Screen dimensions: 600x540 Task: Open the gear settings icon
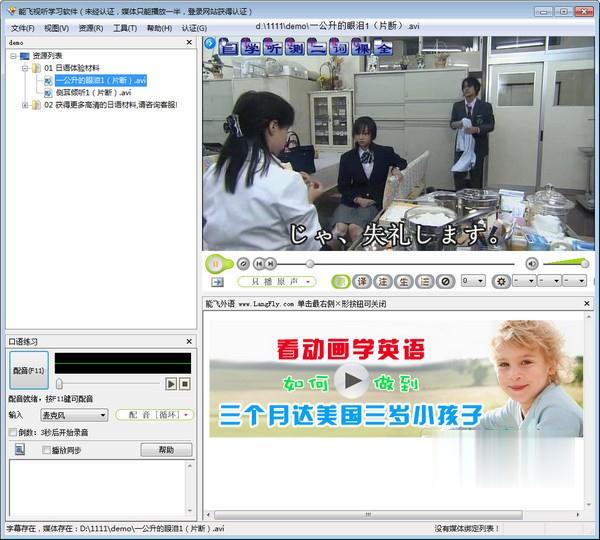pyautogui.click(x=501, y=282)
